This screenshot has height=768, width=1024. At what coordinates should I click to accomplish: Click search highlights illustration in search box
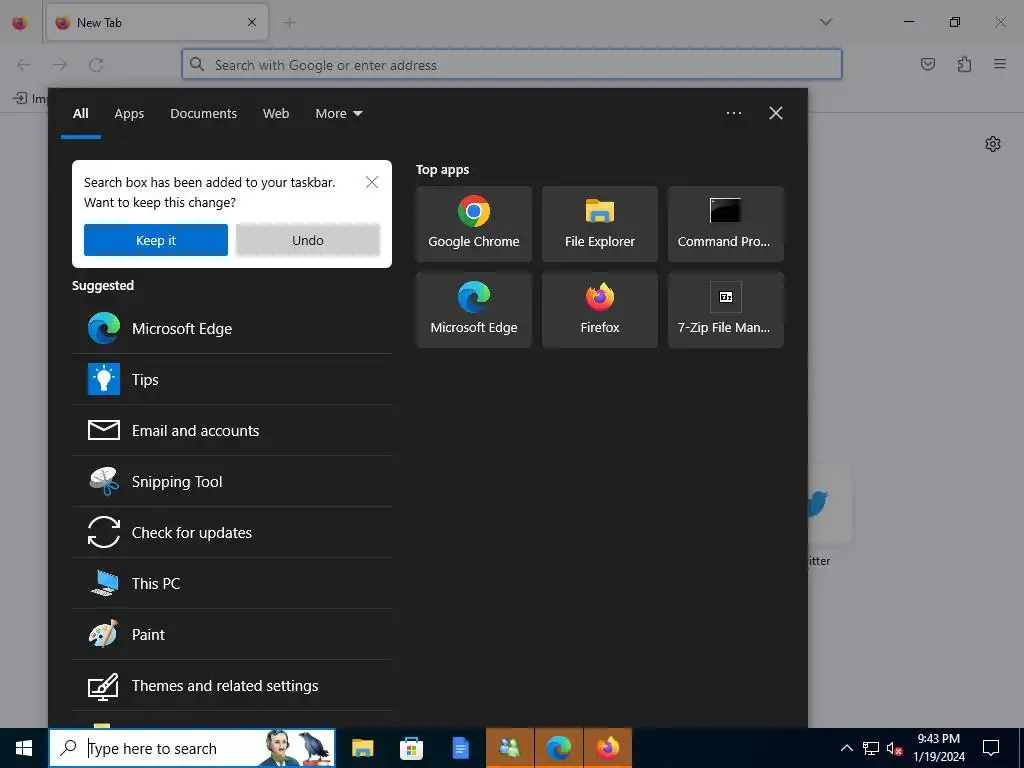(297, 748)
